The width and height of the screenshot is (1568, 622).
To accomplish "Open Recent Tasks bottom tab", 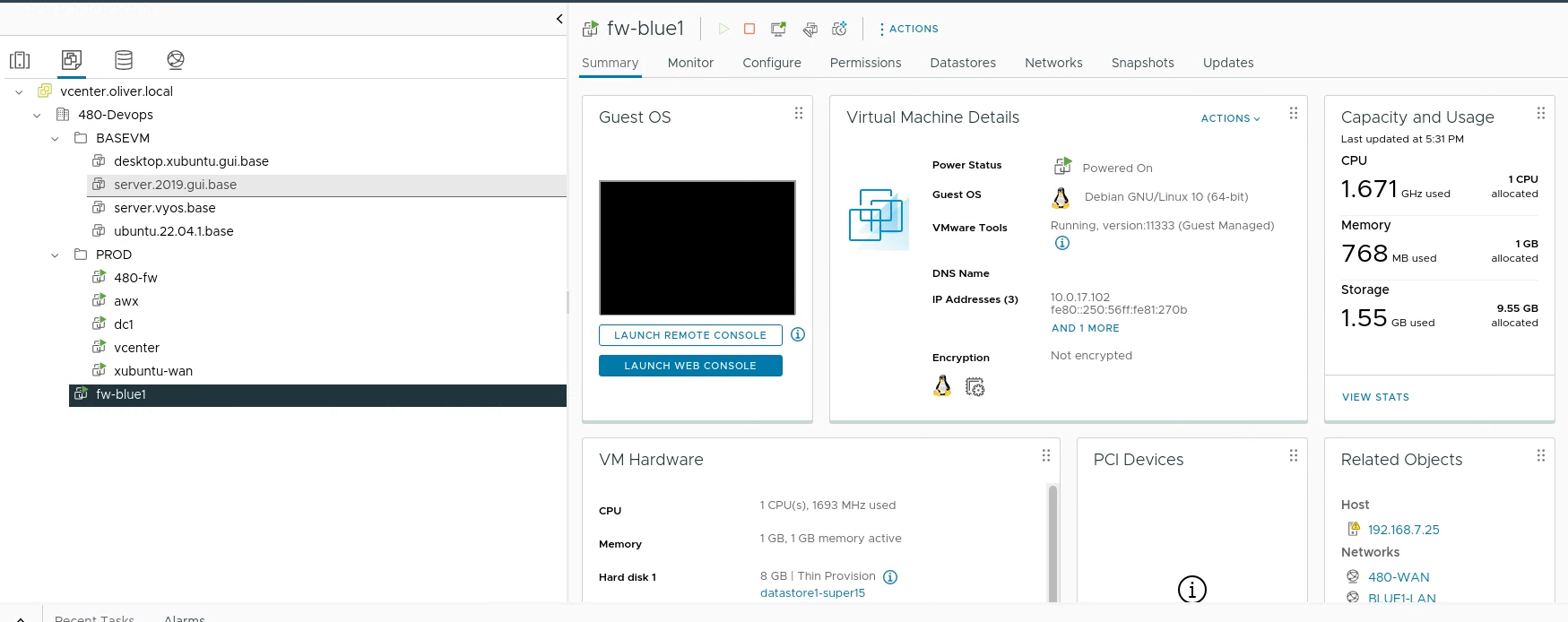I will click(94, 618).
